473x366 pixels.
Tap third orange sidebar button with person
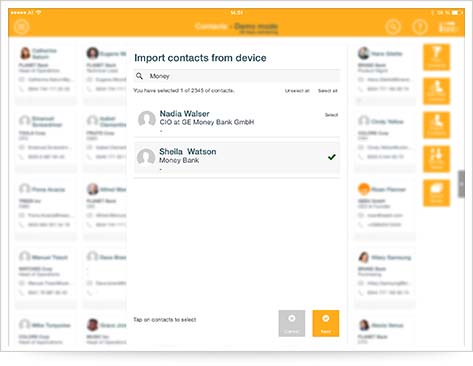pyautogui.click(x=436, y=125)
